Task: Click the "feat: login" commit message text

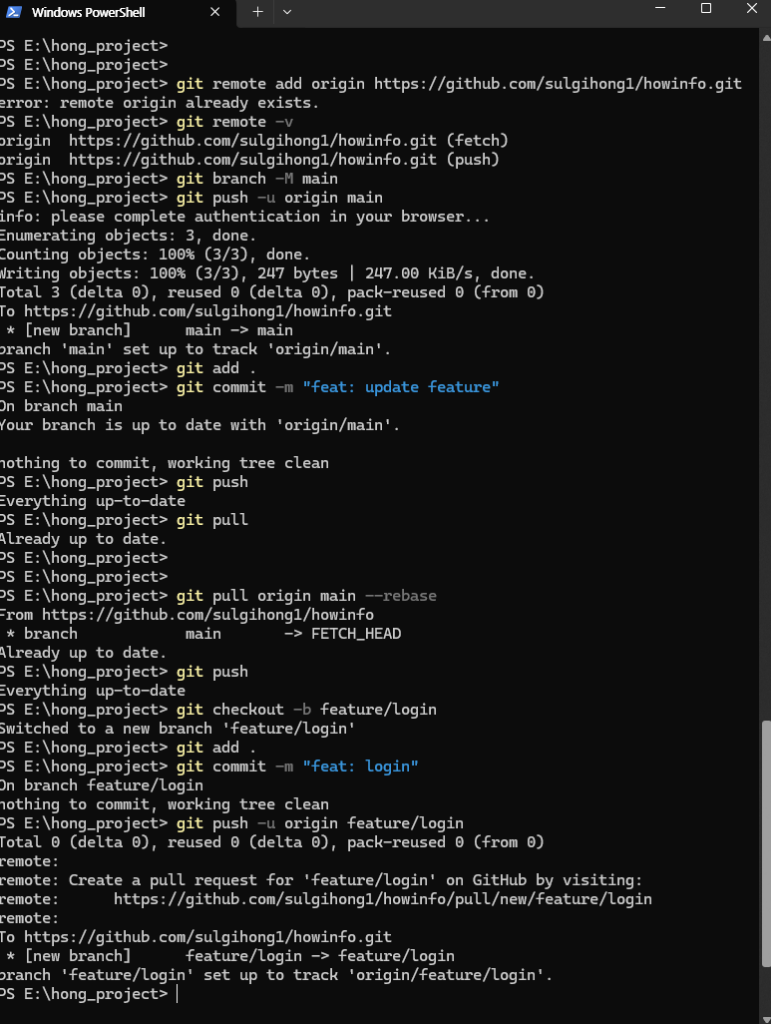Action: tap(361, 766)
